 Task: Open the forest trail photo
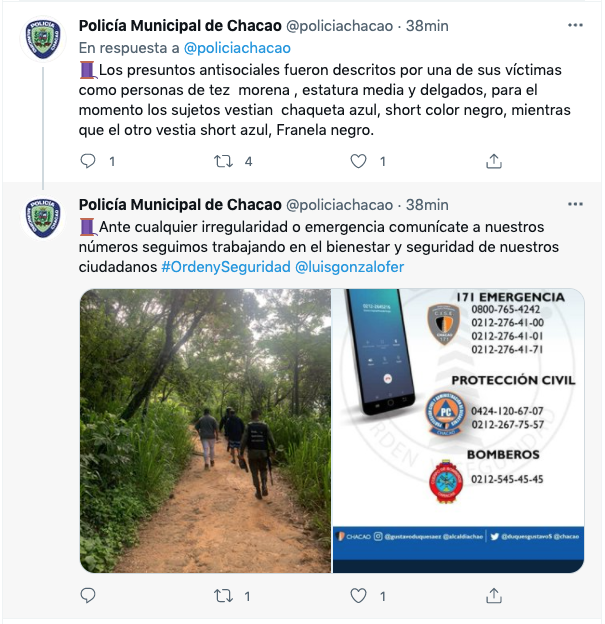point(205,430)
